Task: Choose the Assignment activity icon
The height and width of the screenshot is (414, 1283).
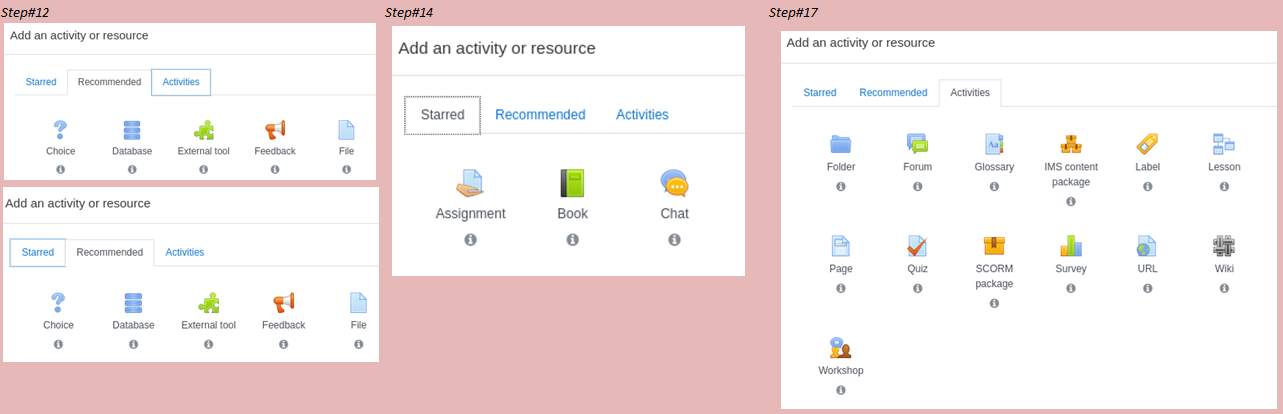Action: click(x=470, y=183)
